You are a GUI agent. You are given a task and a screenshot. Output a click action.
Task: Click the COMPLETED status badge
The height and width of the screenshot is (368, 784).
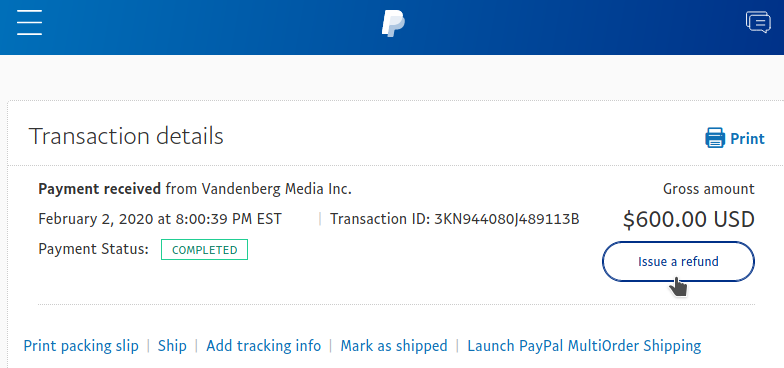(204, 250)
